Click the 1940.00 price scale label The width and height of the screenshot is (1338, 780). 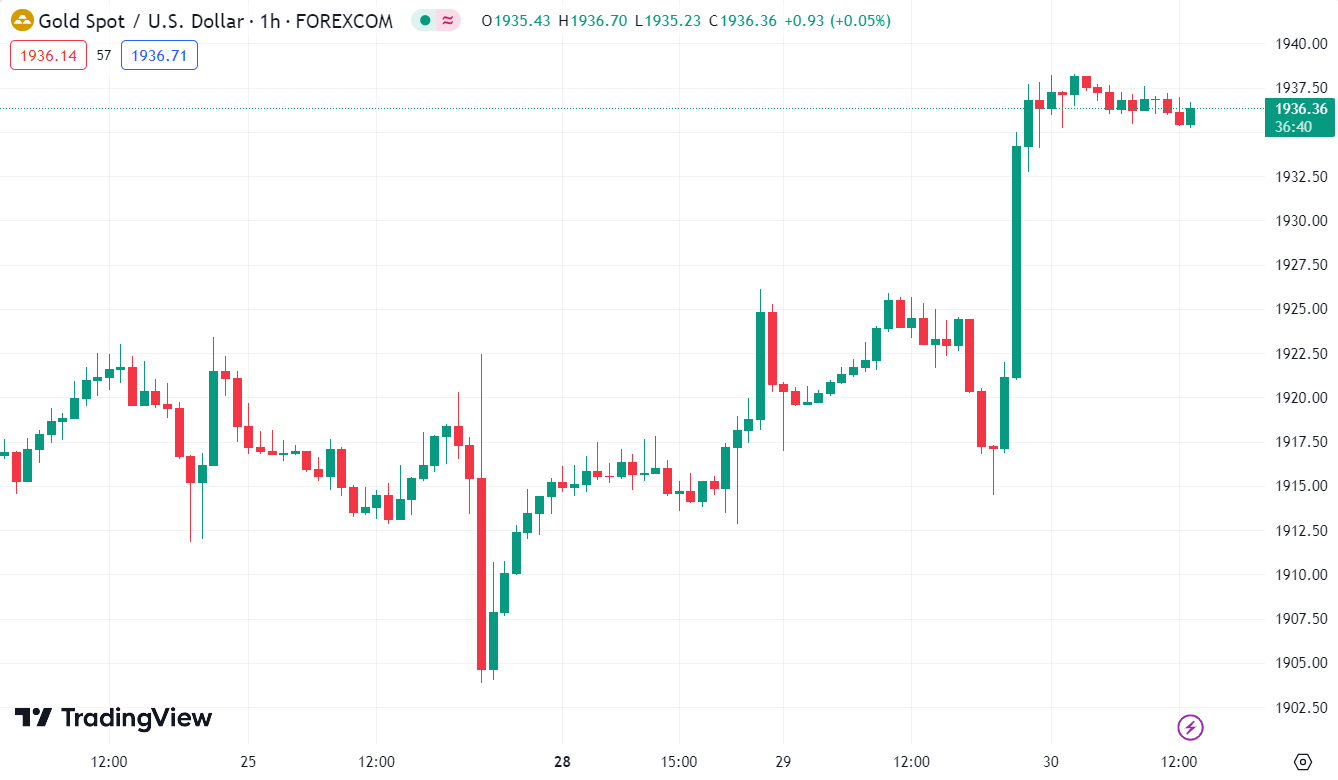coord(1301,44)
